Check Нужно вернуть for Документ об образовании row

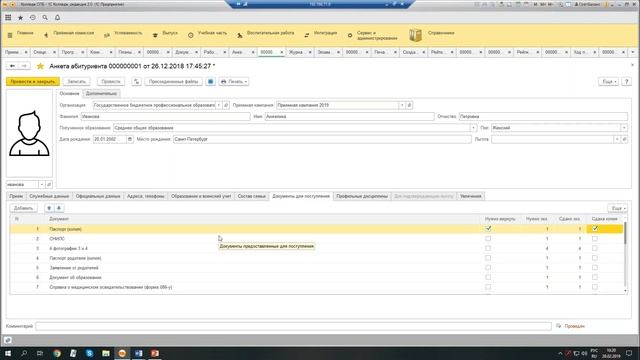point(488,278)
